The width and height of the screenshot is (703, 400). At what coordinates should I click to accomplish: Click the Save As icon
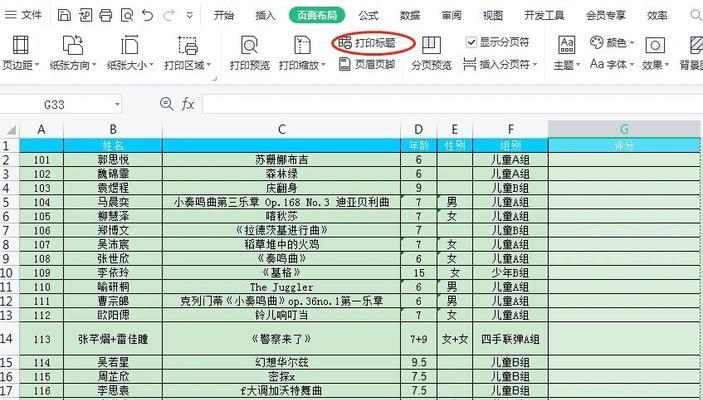(85, 15)
